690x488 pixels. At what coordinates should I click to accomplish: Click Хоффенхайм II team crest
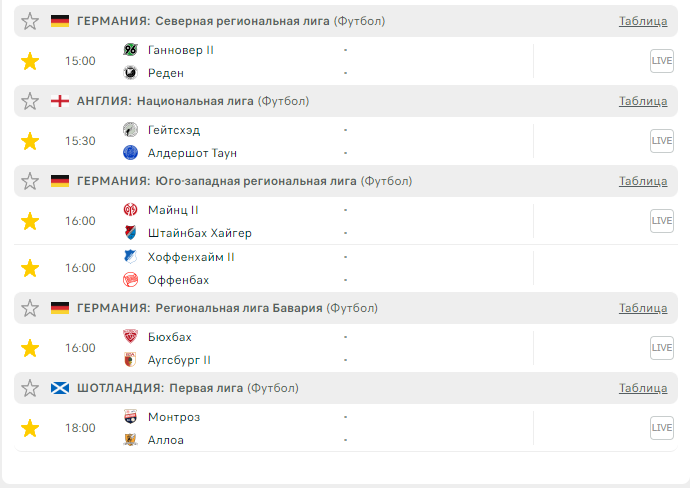130,257
